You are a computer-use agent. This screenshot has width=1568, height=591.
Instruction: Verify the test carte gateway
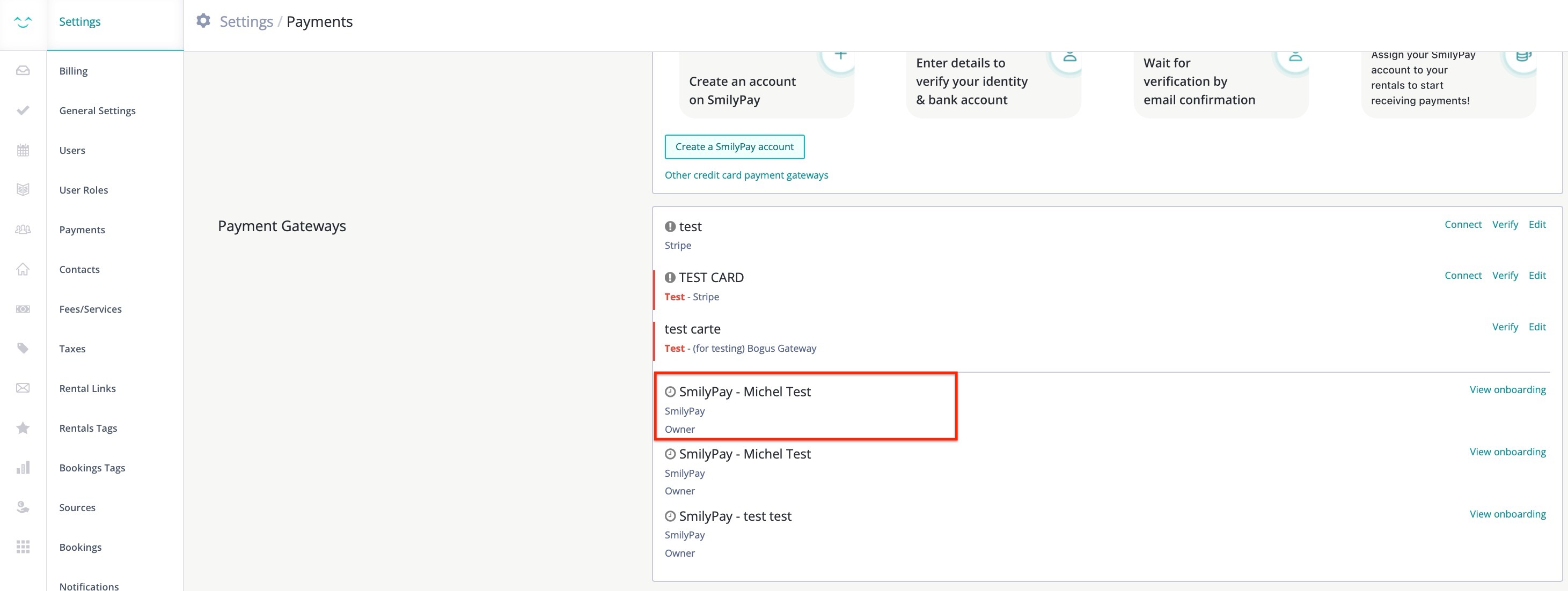[1505, 327]
